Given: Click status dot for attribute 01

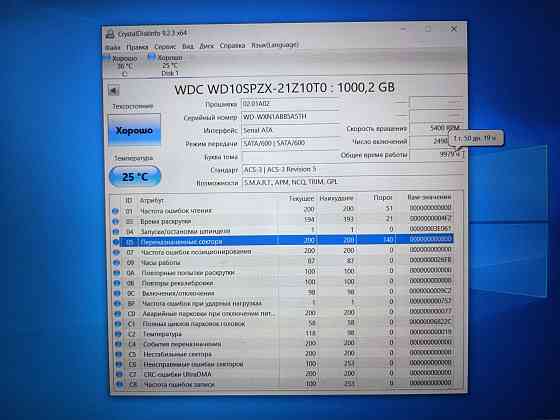Looking at the screenshot, I should [115, 211].
